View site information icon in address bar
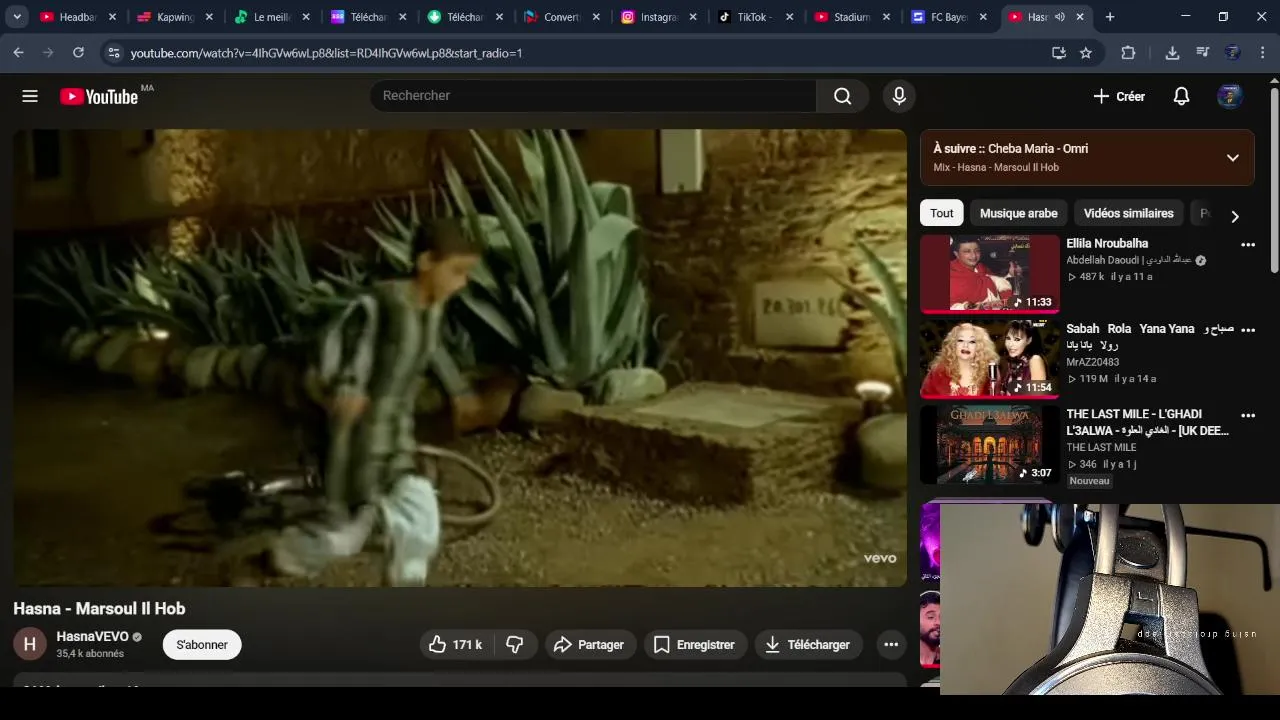Screen dimensions: 1280x720 pyautogui.click(x=114, y=53)
